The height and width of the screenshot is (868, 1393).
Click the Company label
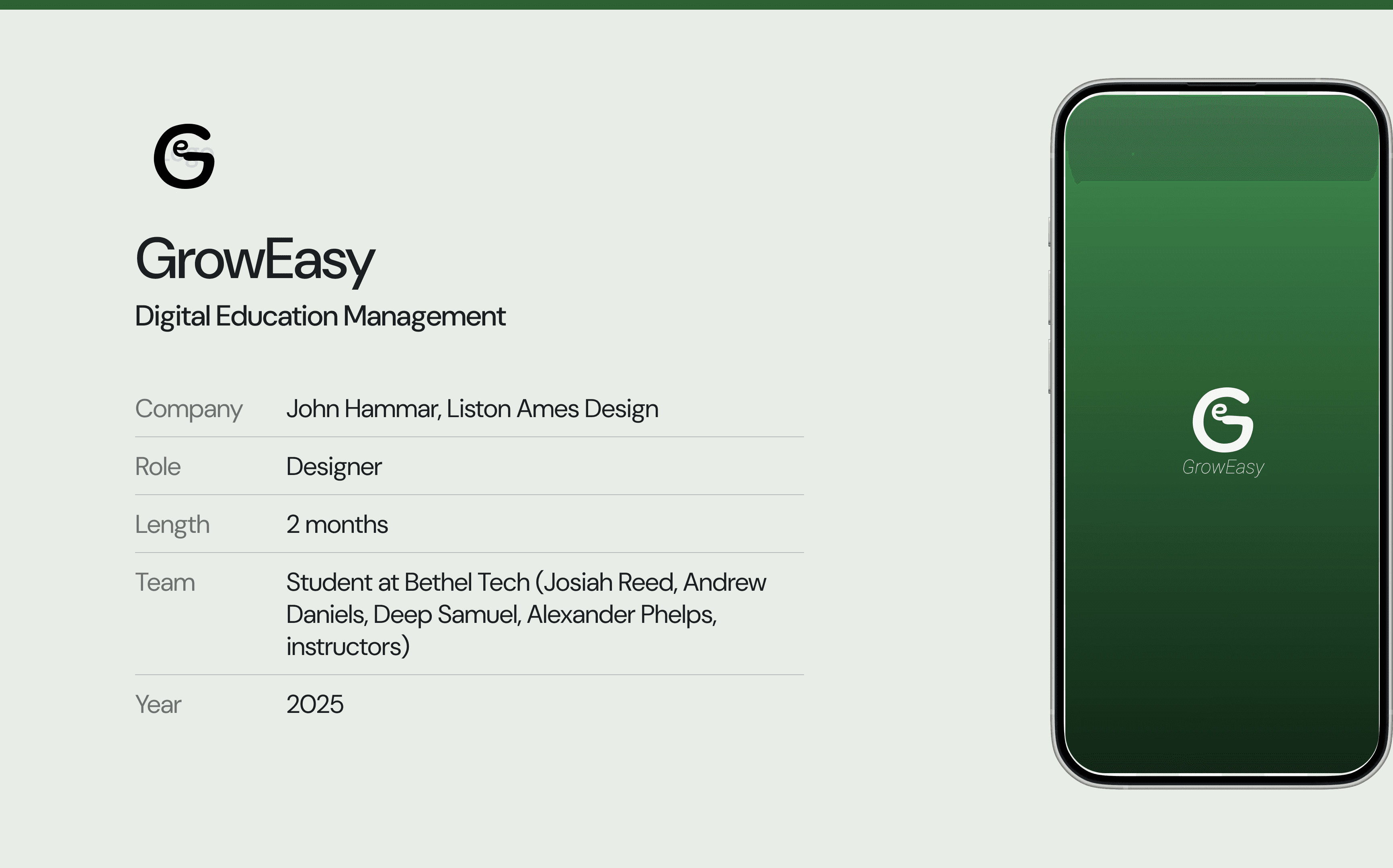tap(189, 409)
